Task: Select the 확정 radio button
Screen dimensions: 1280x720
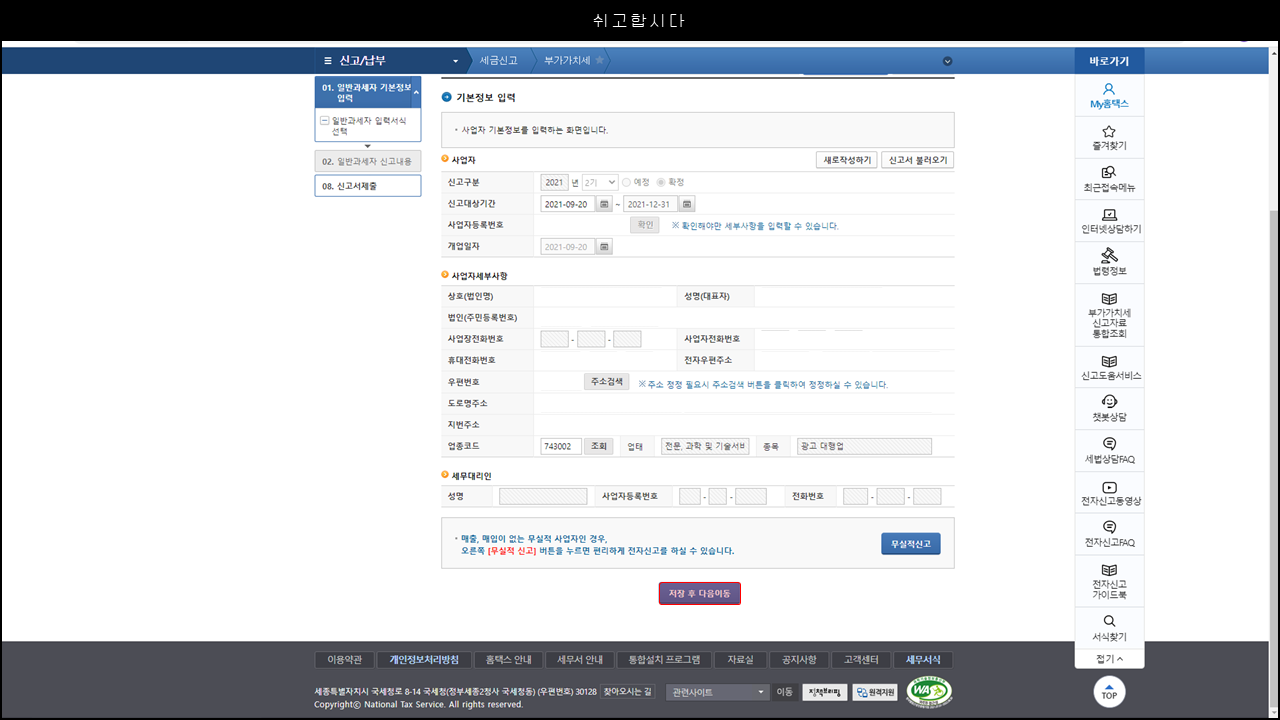Action: [661, 182]
